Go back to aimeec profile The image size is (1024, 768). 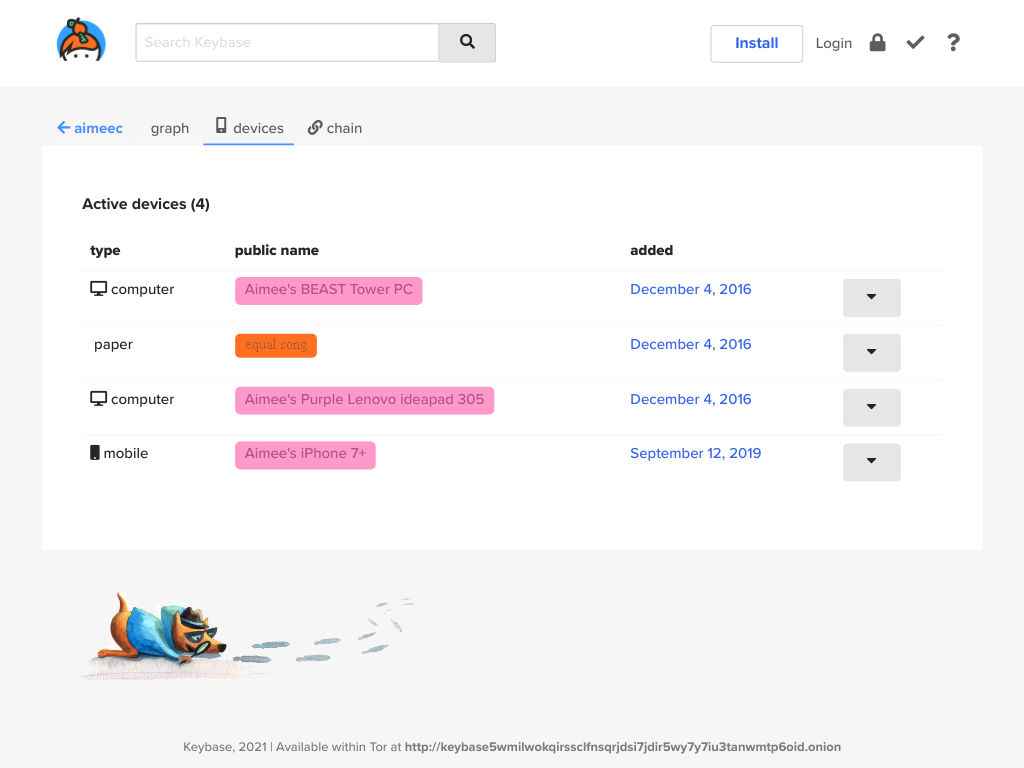(x=89, y=128)
